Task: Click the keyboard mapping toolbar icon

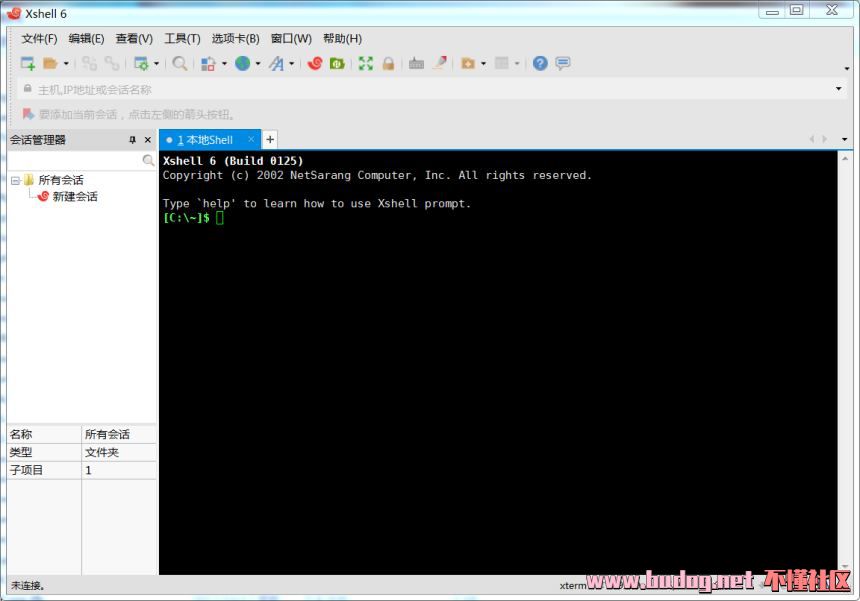Action: pyautogui.click(x=416, y=63)
